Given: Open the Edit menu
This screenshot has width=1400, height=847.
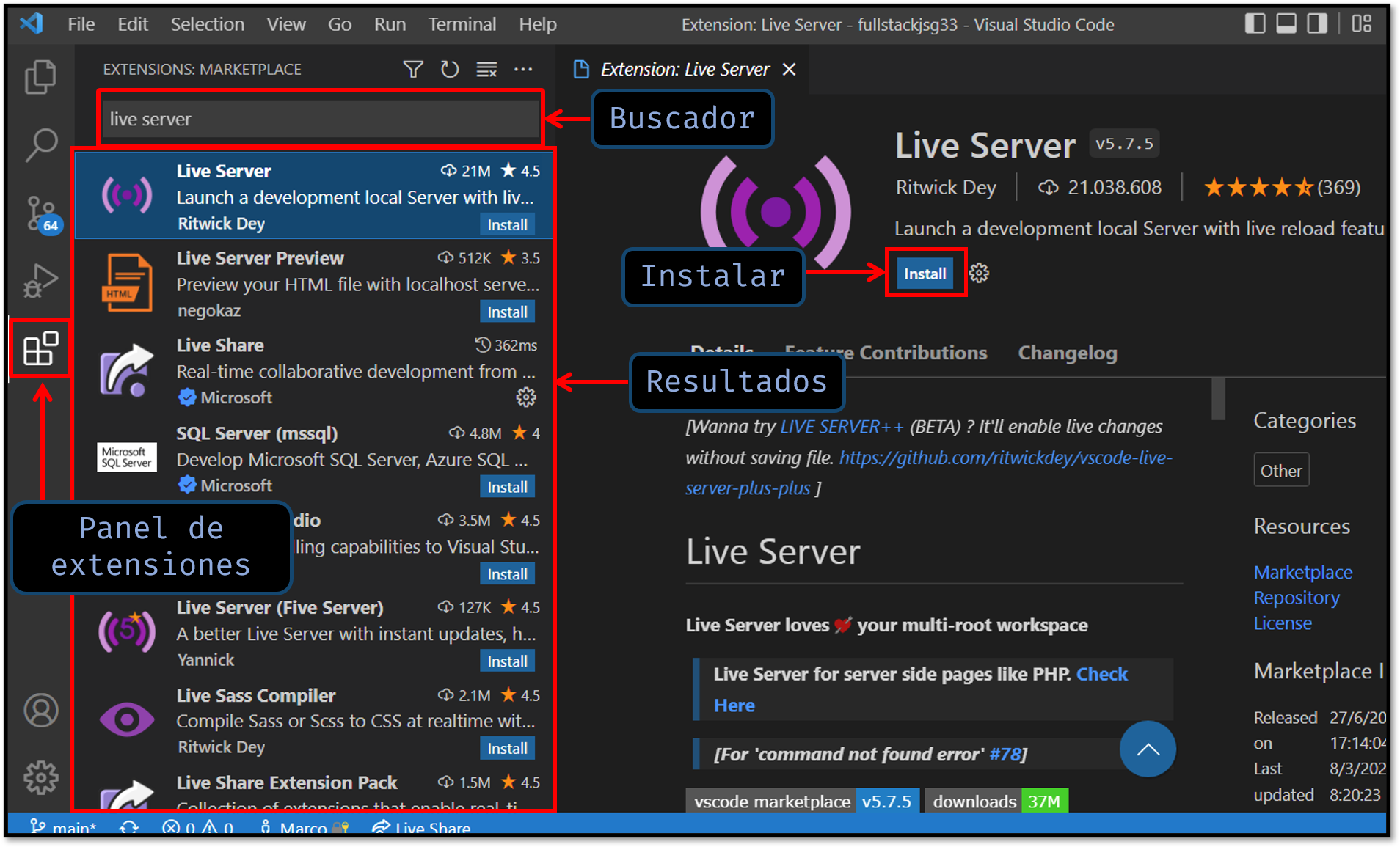Looking at the screenshot, I should (x=133, y=24).
